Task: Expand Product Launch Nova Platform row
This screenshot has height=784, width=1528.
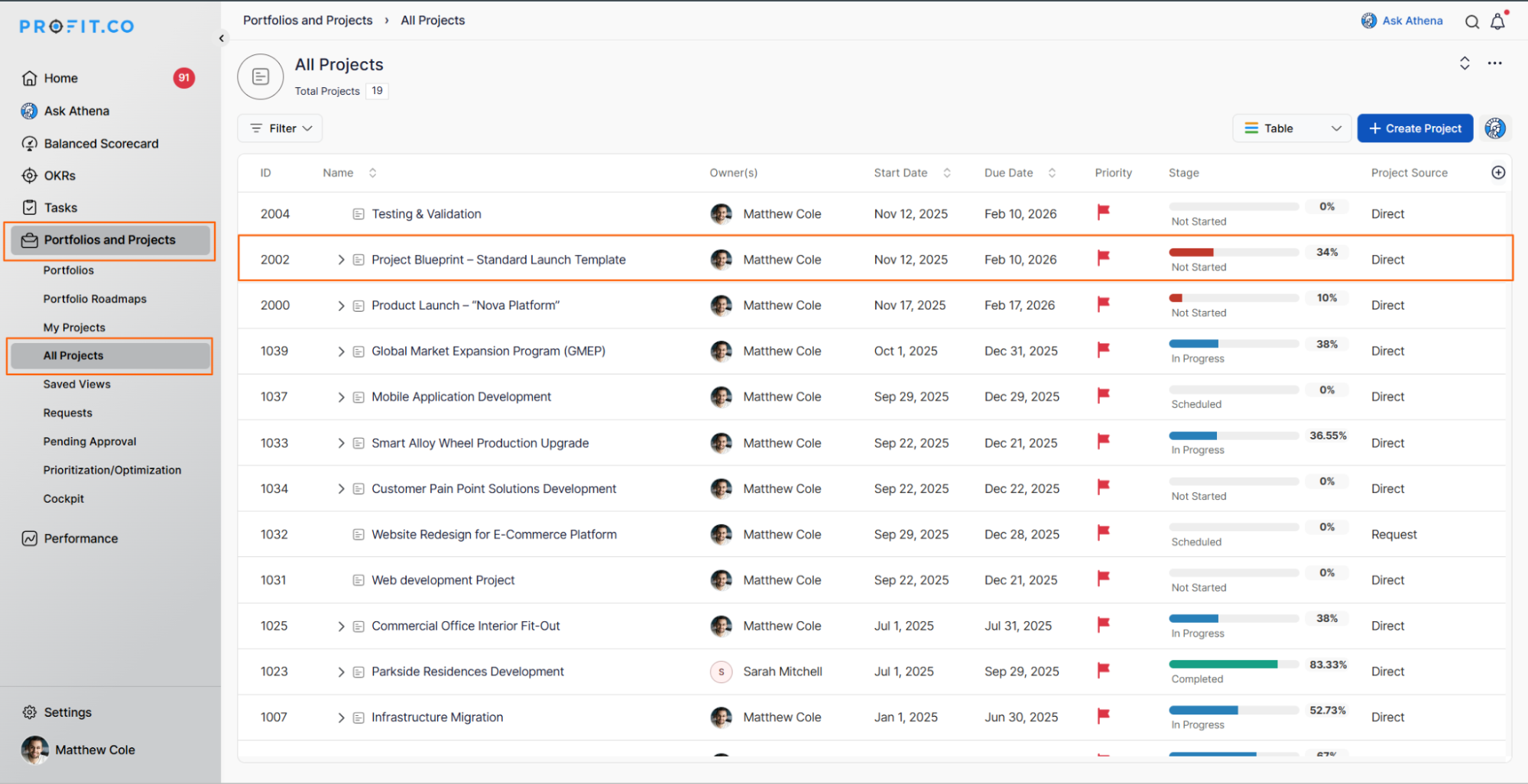Action: [341, 306]
